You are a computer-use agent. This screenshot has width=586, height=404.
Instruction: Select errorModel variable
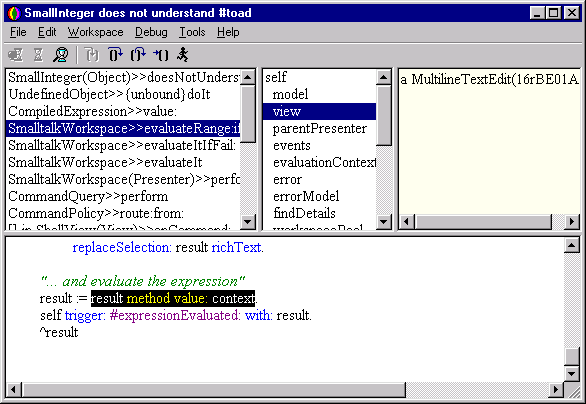(320, 196)
